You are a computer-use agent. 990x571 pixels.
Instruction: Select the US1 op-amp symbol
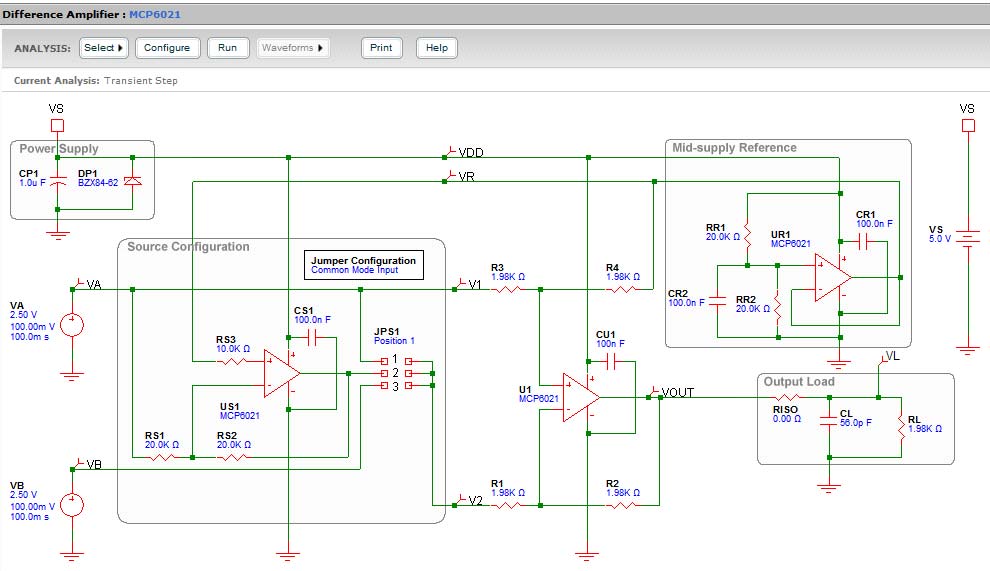[281, 372]
